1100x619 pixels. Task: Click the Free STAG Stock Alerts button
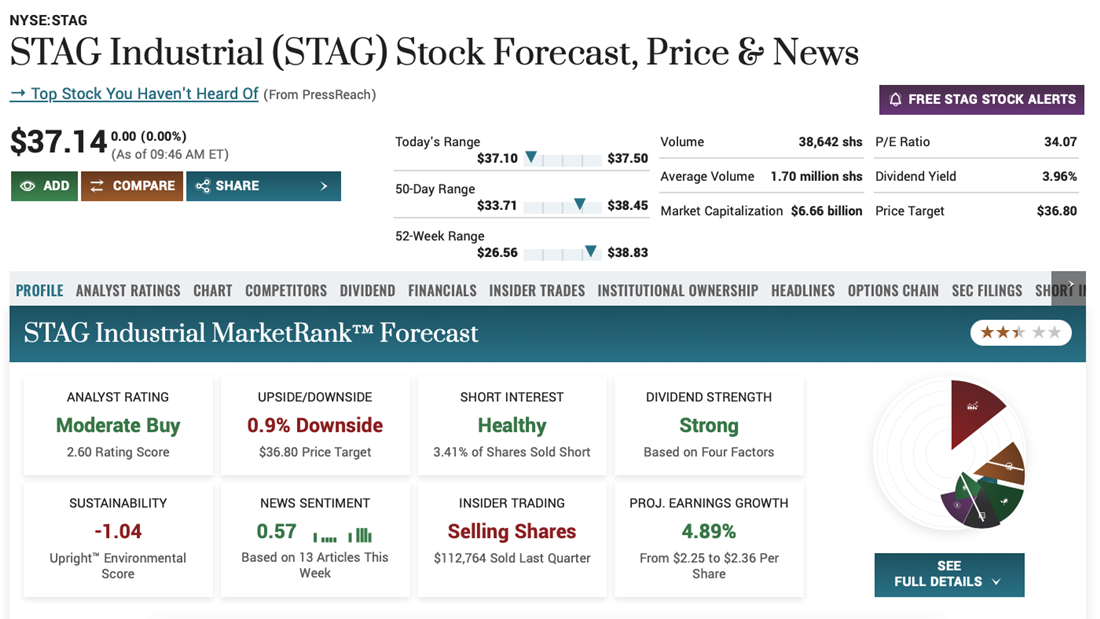click(x=981, y=99)
